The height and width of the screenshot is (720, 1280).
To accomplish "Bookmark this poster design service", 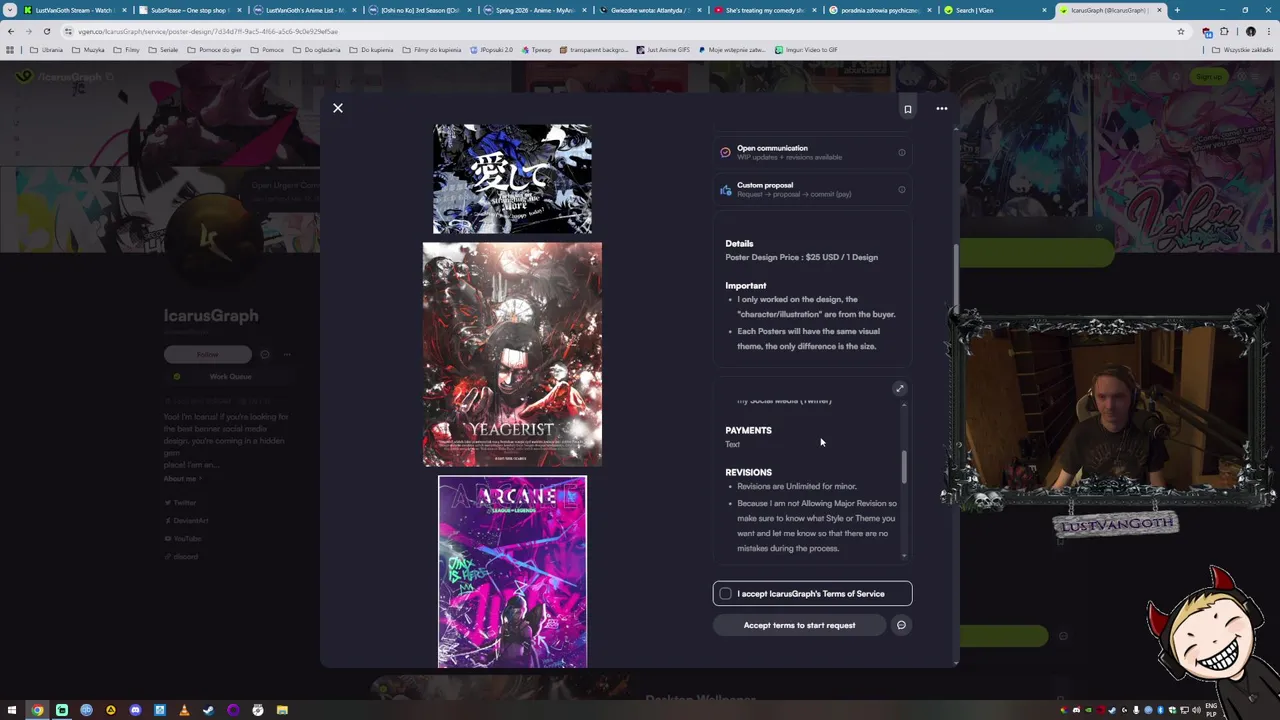I will (908, 109).
